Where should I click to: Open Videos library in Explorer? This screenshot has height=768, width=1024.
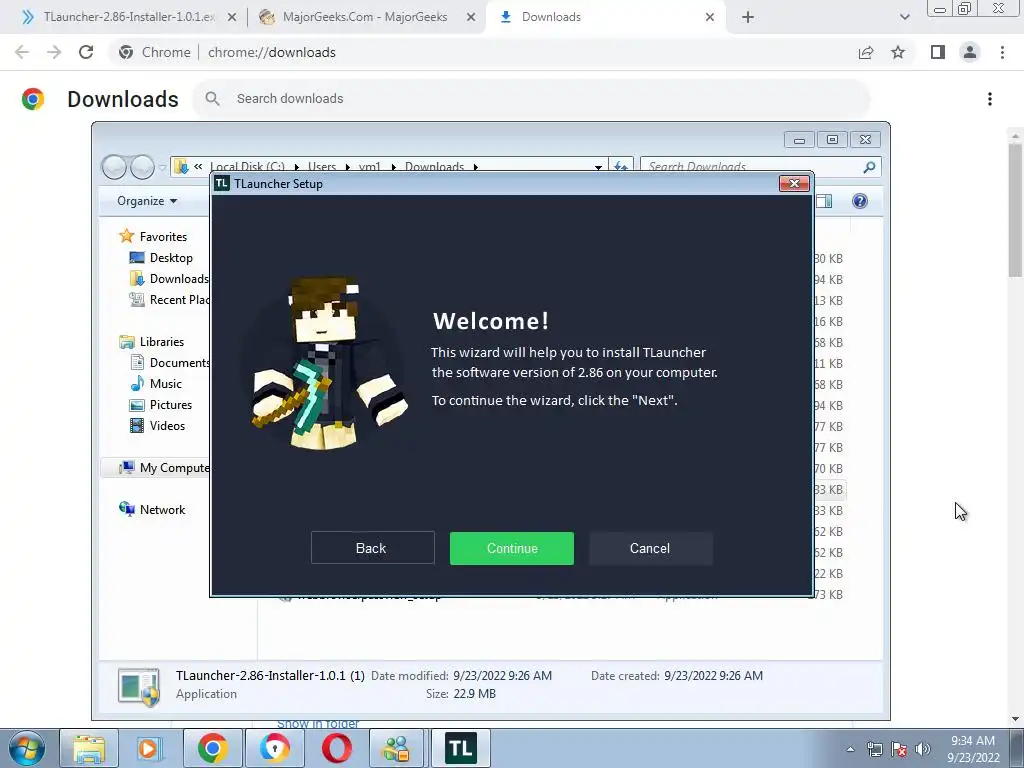click(167, 426)
